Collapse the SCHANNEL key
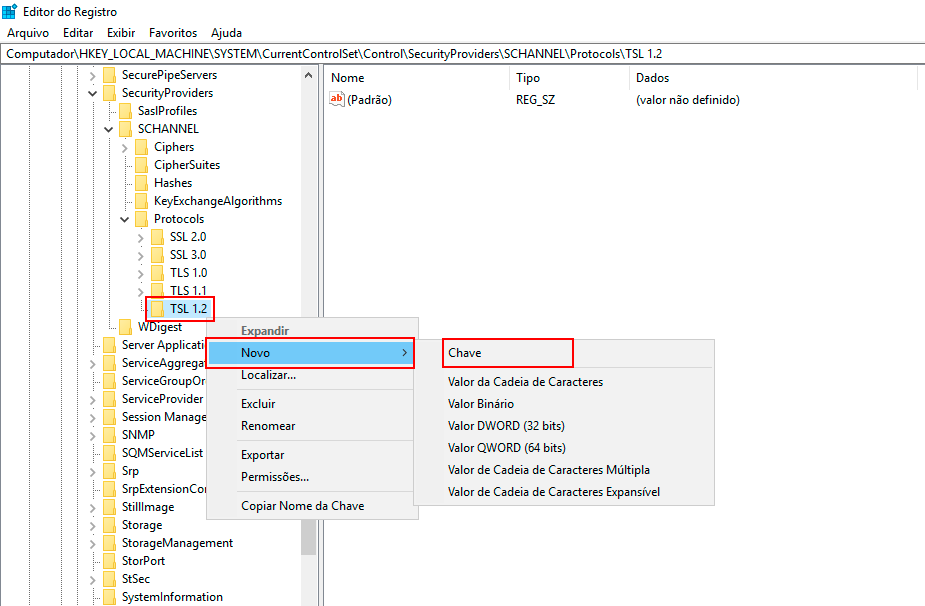This screenshot has height=606, width=925. (109, 129)
